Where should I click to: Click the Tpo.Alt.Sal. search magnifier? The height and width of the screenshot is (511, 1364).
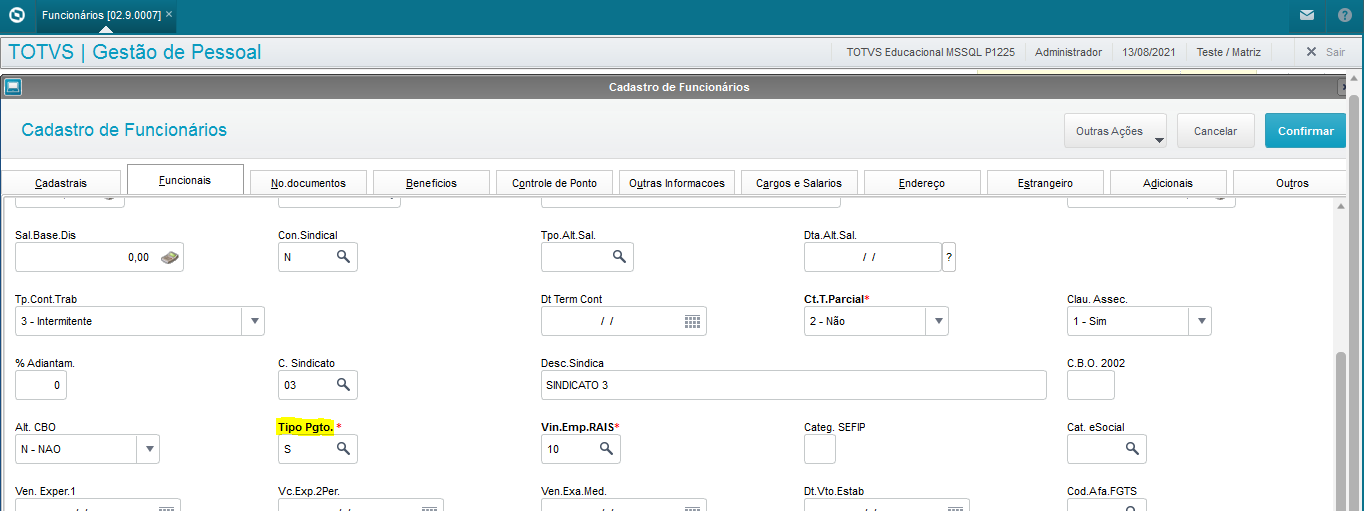(619, 257)
